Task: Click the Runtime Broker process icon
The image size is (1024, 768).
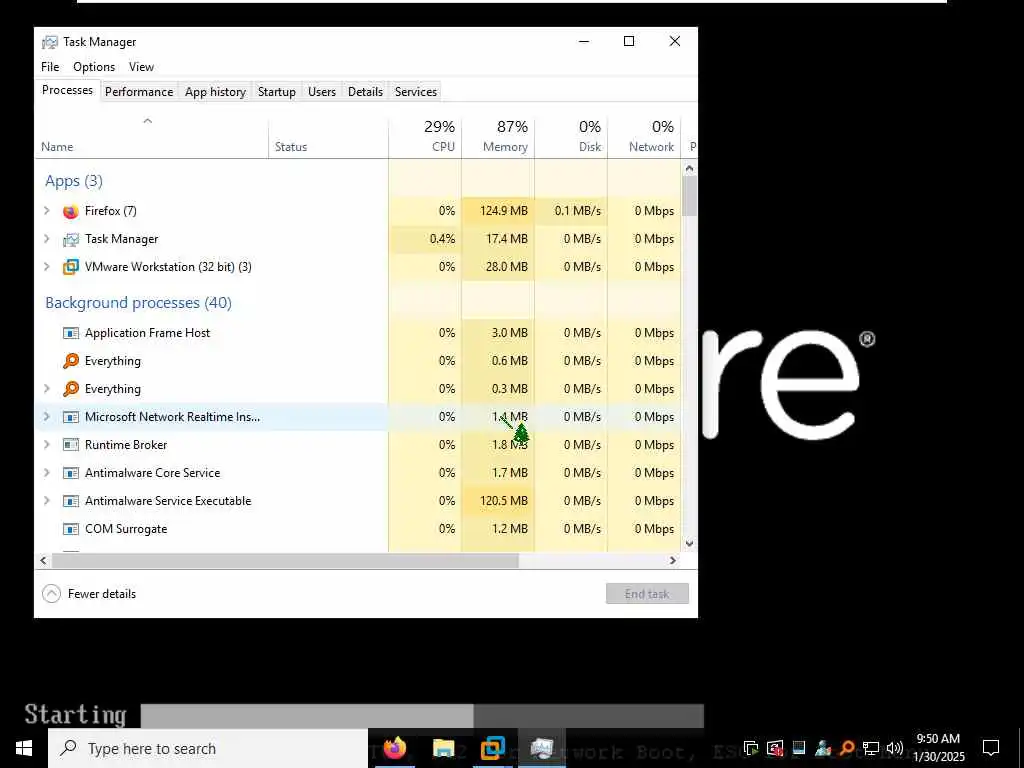Action: (71, 445)
